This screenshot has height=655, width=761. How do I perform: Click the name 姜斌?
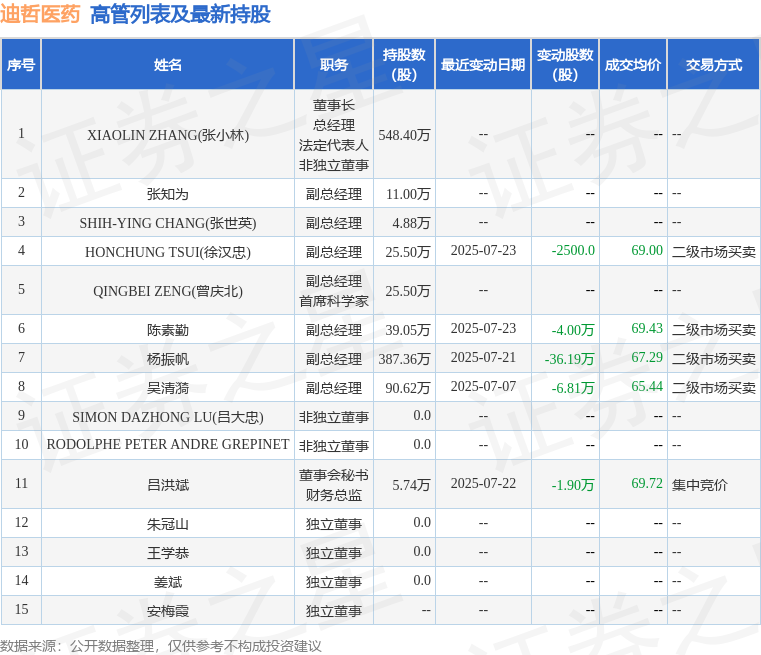pos(167,583)
